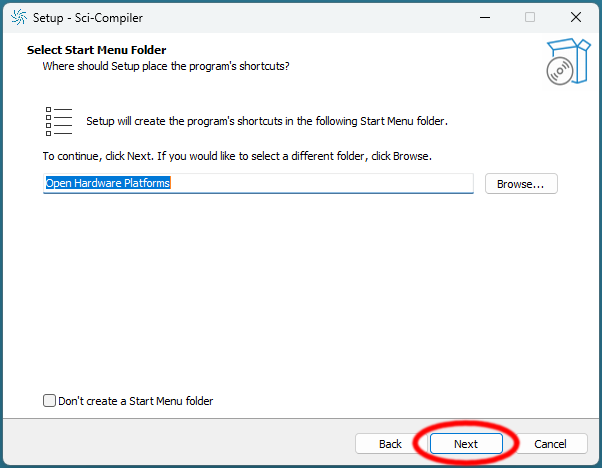The width and height of the screenshot is (602, 468).
Task: Go Back to the previous setup step
Action: click(390, 444)
